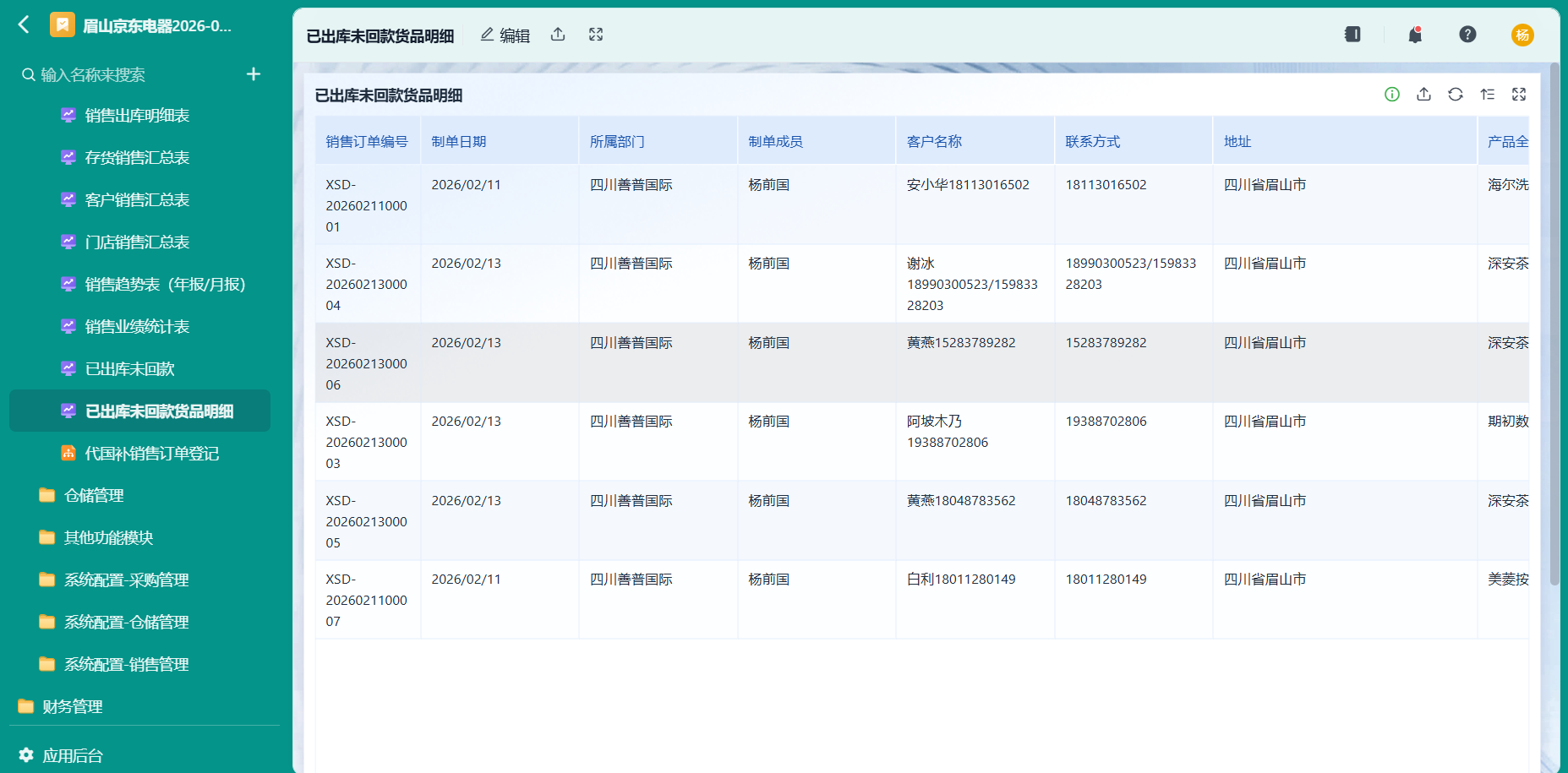Select 已出库未回款货品明细 in sidebar
This screenshot has height=773, width=1568.
coord(139,411)
